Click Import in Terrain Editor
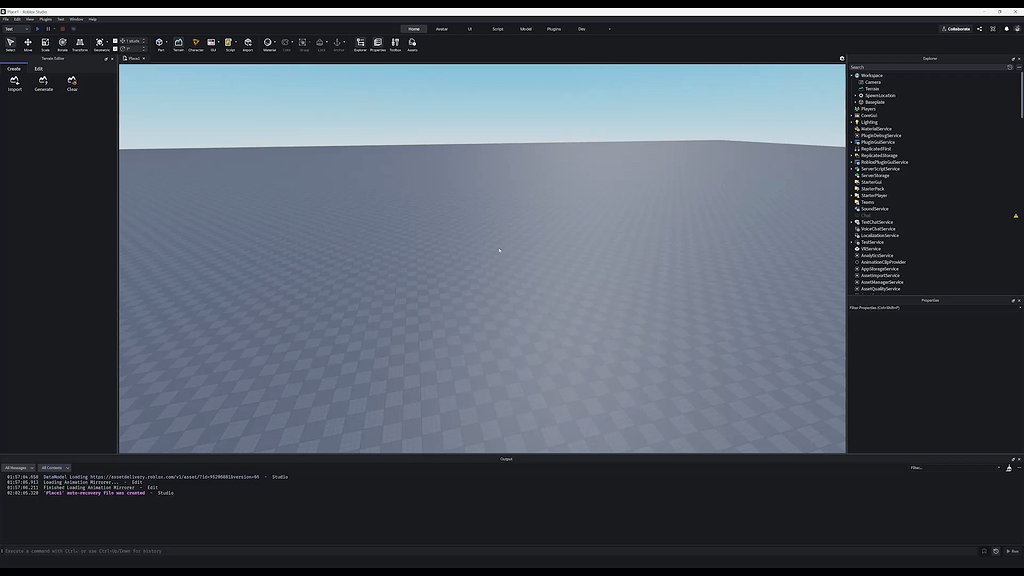 (x=14, y=84)
